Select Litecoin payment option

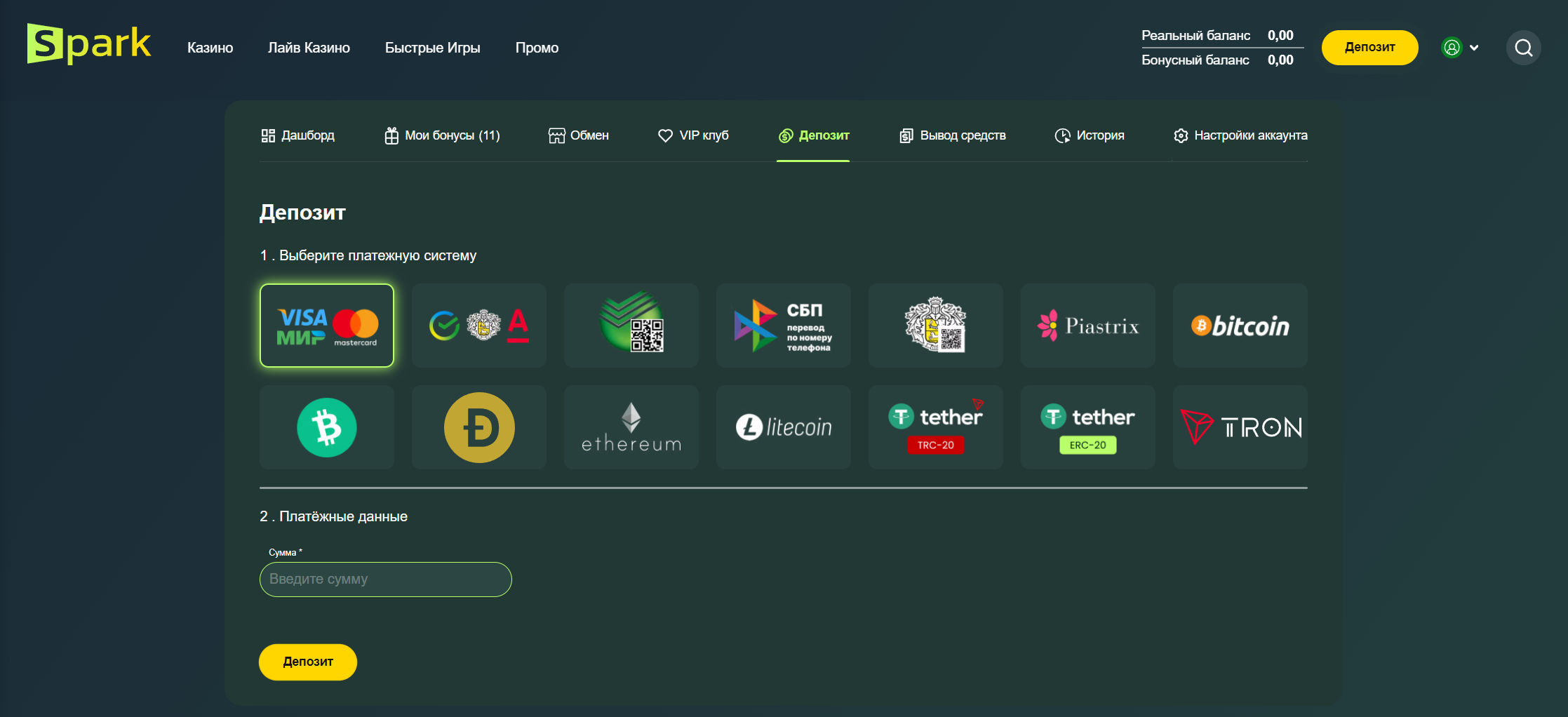point(783,427)
